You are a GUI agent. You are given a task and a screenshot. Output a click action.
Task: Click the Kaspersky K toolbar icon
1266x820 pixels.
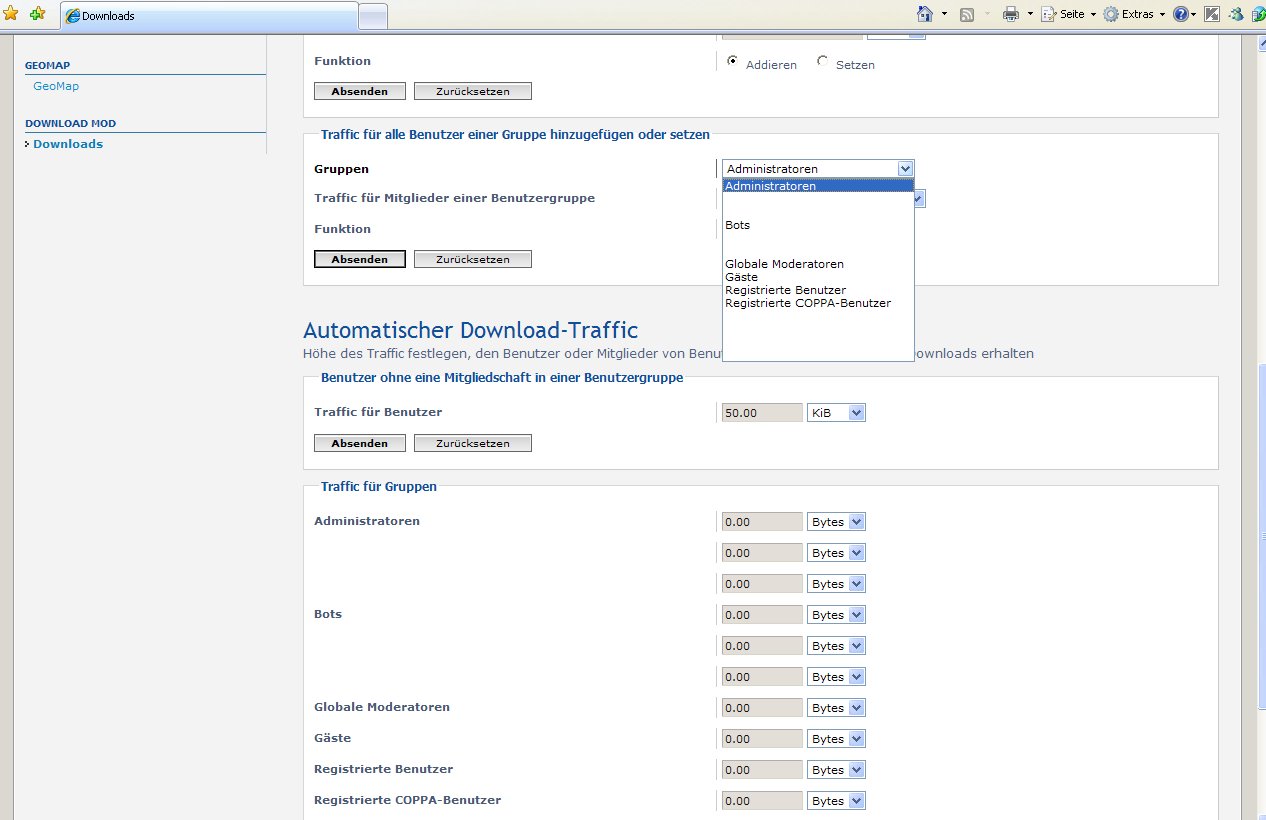[x=1212, y=14]
